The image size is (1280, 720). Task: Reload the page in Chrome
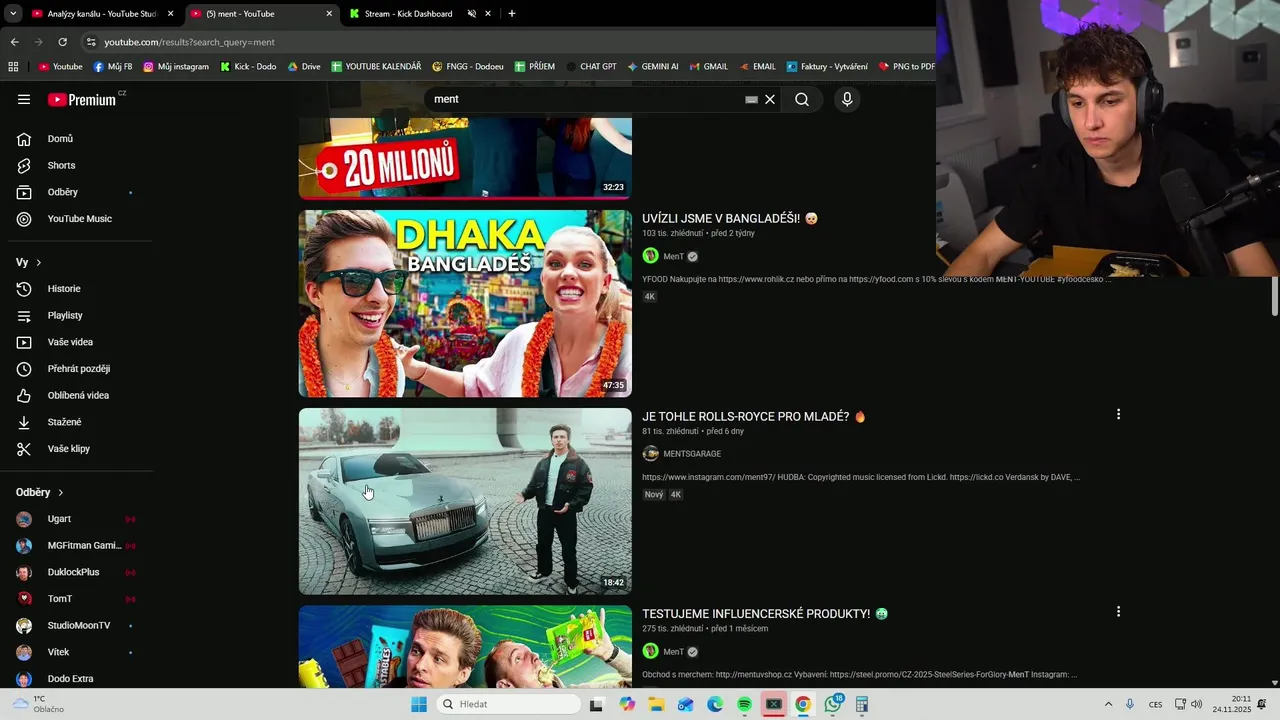point(62,42)
